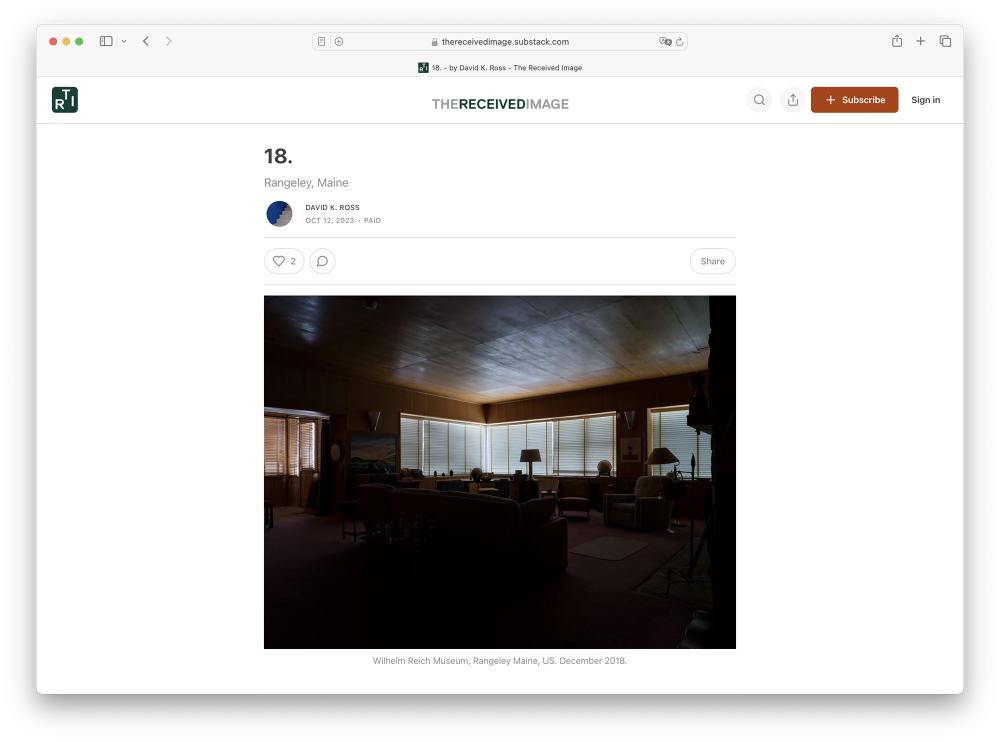The height and width of the screenshot is (742, 1000).
Task: Click Safari's share toolbar icon
Action: [x=897, y=41]
